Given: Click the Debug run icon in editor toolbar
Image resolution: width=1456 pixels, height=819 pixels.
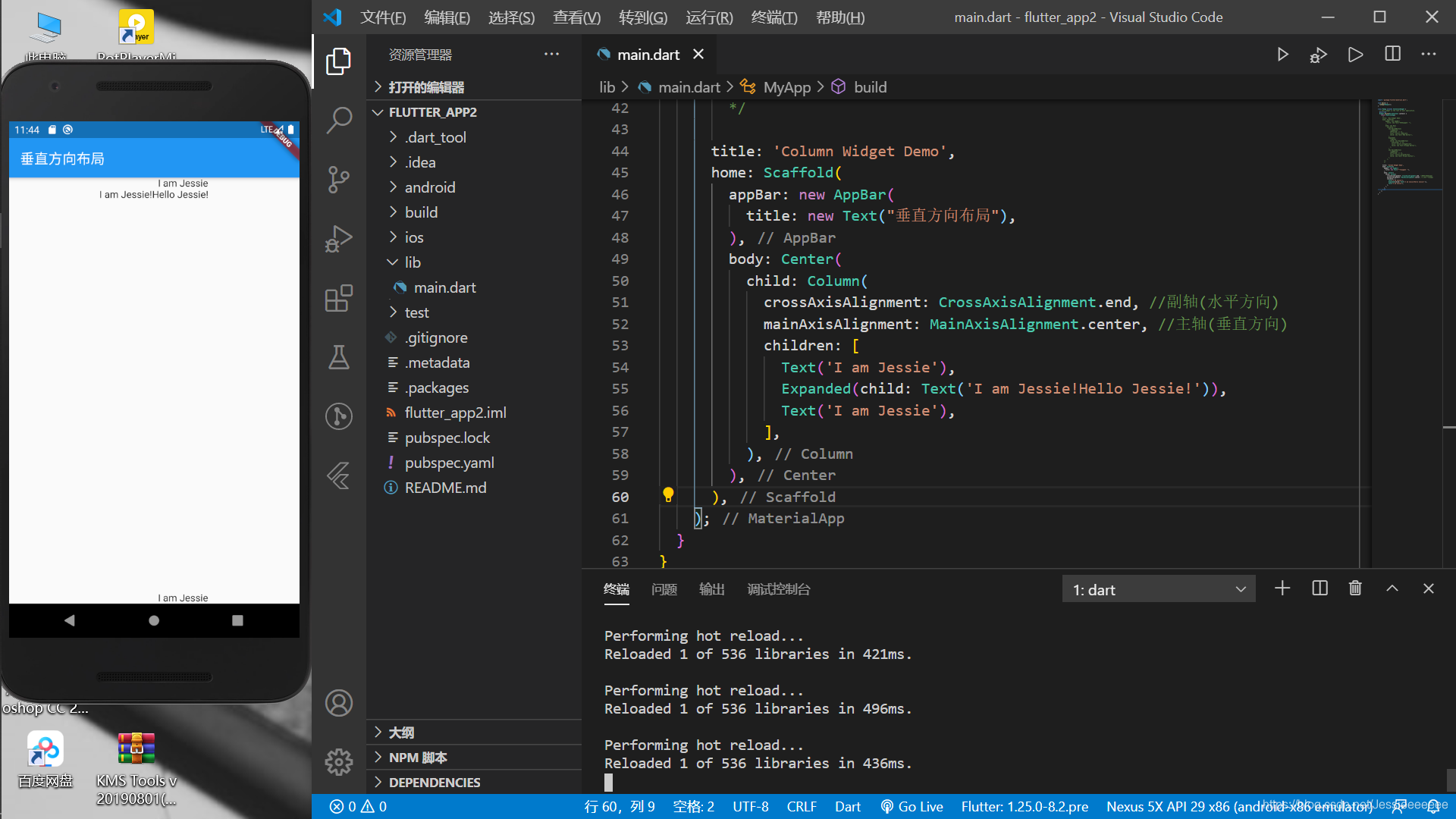Looking at the screenshot, I should pyautogui.click(x=1319, y=55).
